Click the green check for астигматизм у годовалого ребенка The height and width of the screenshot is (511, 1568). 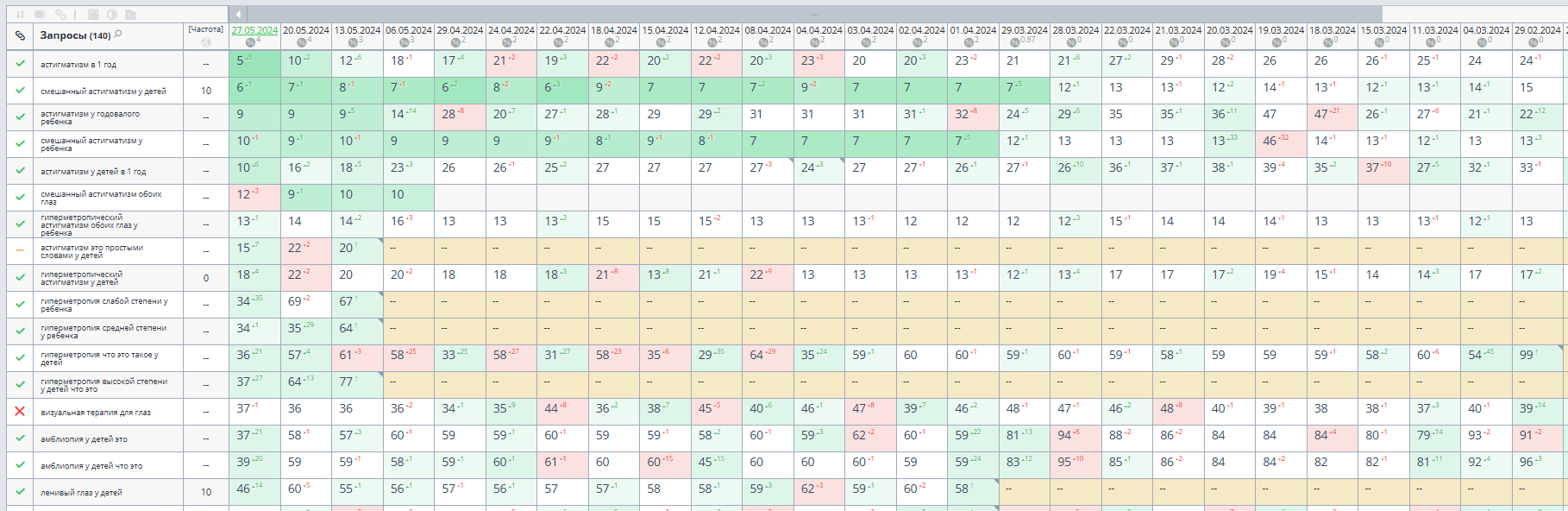pos(20,117)
